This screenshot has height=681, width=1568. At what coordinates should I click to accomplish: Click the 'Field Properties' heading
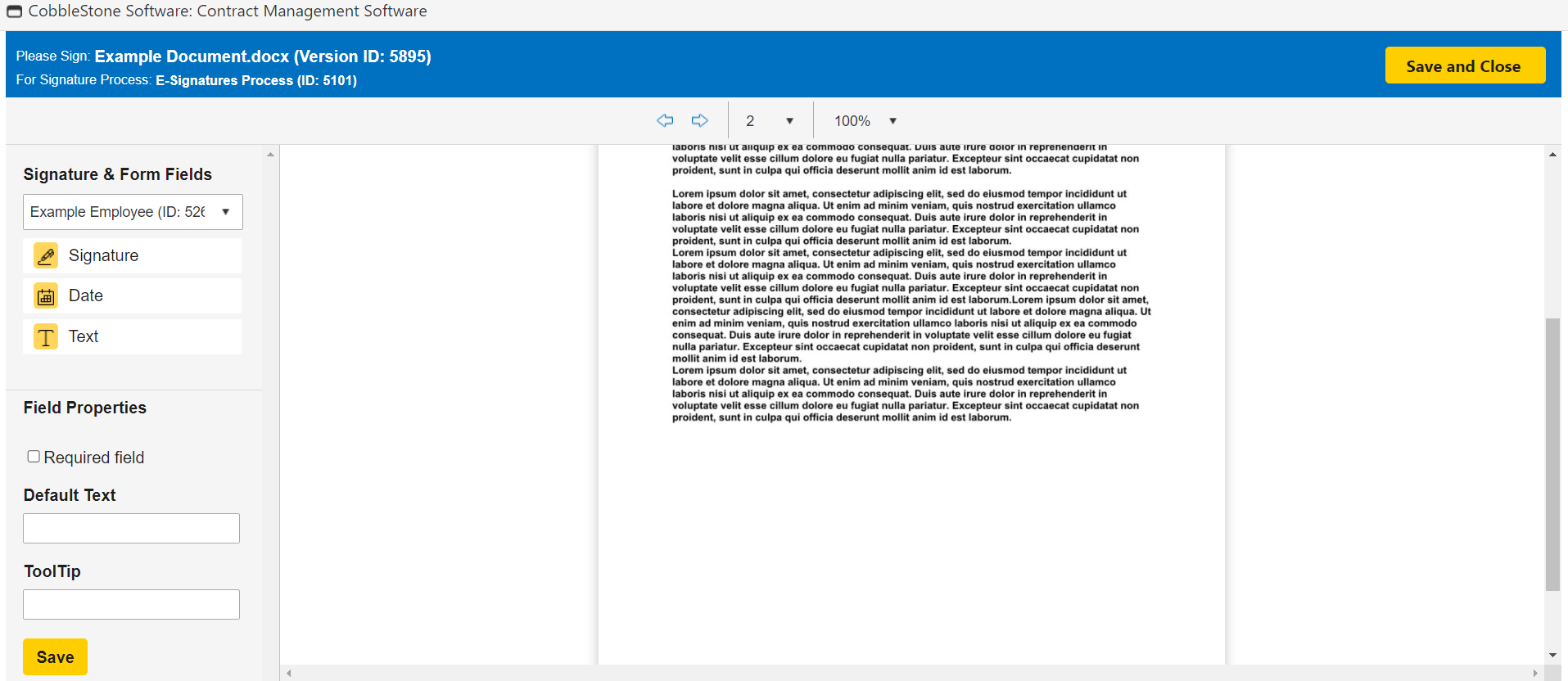tap(84, 408)
